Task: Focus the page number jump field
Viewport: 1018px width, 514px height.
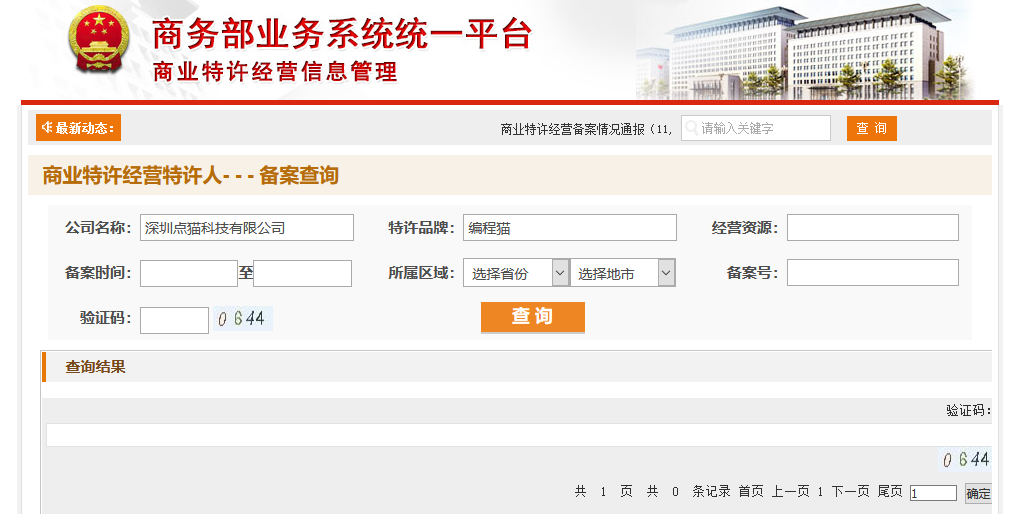Action: click(x=933, y=493)
